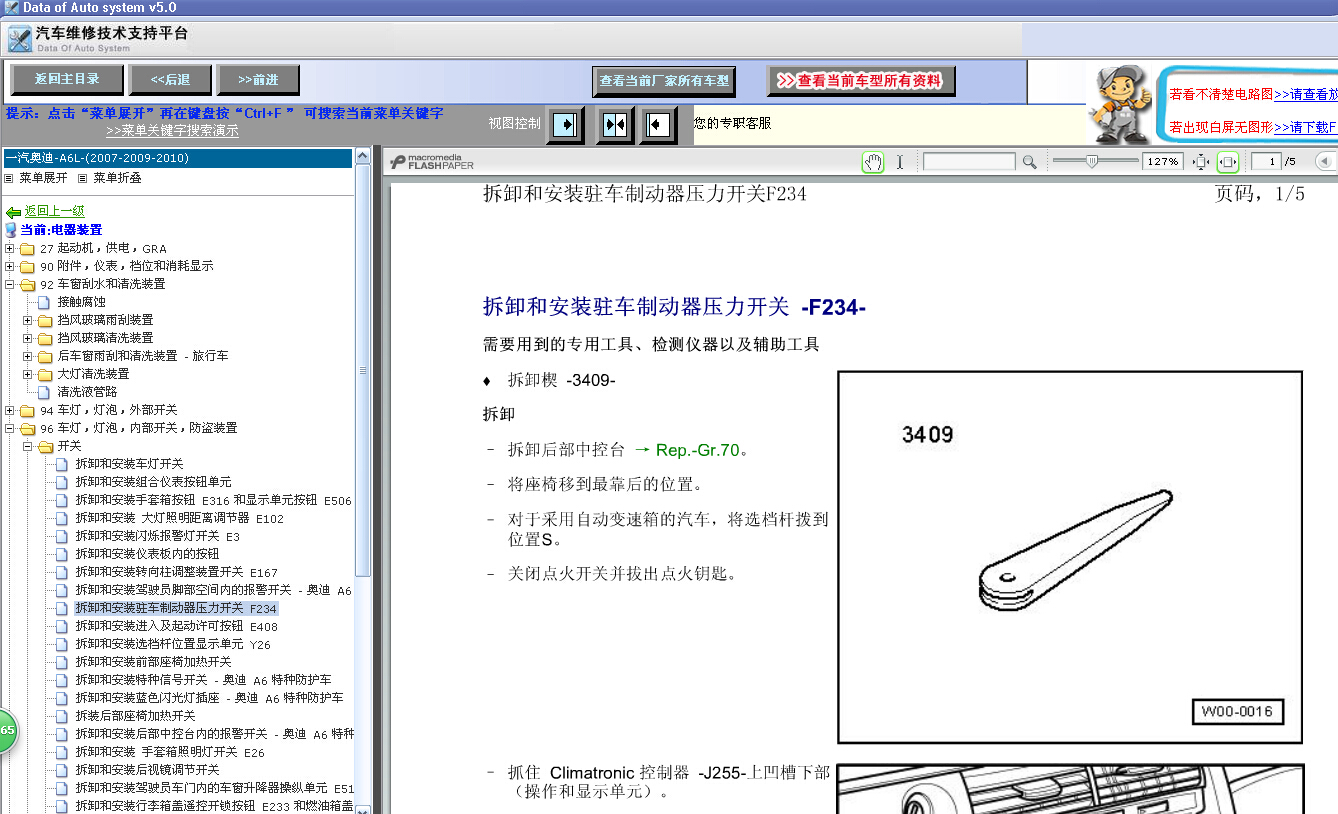The image size is (1338, 814).
Task: Click the page number field showing 1
Action: pyautogui.click(x=1267, y=162)
